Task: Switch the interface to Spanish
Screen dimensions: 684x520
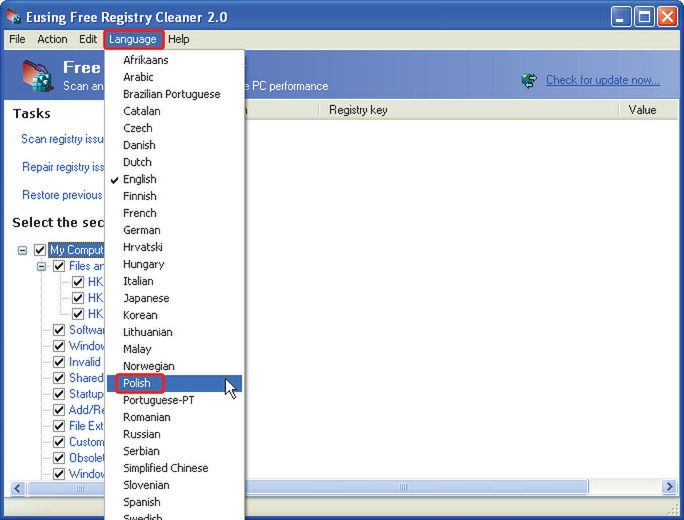Action: tap(174, 503)
